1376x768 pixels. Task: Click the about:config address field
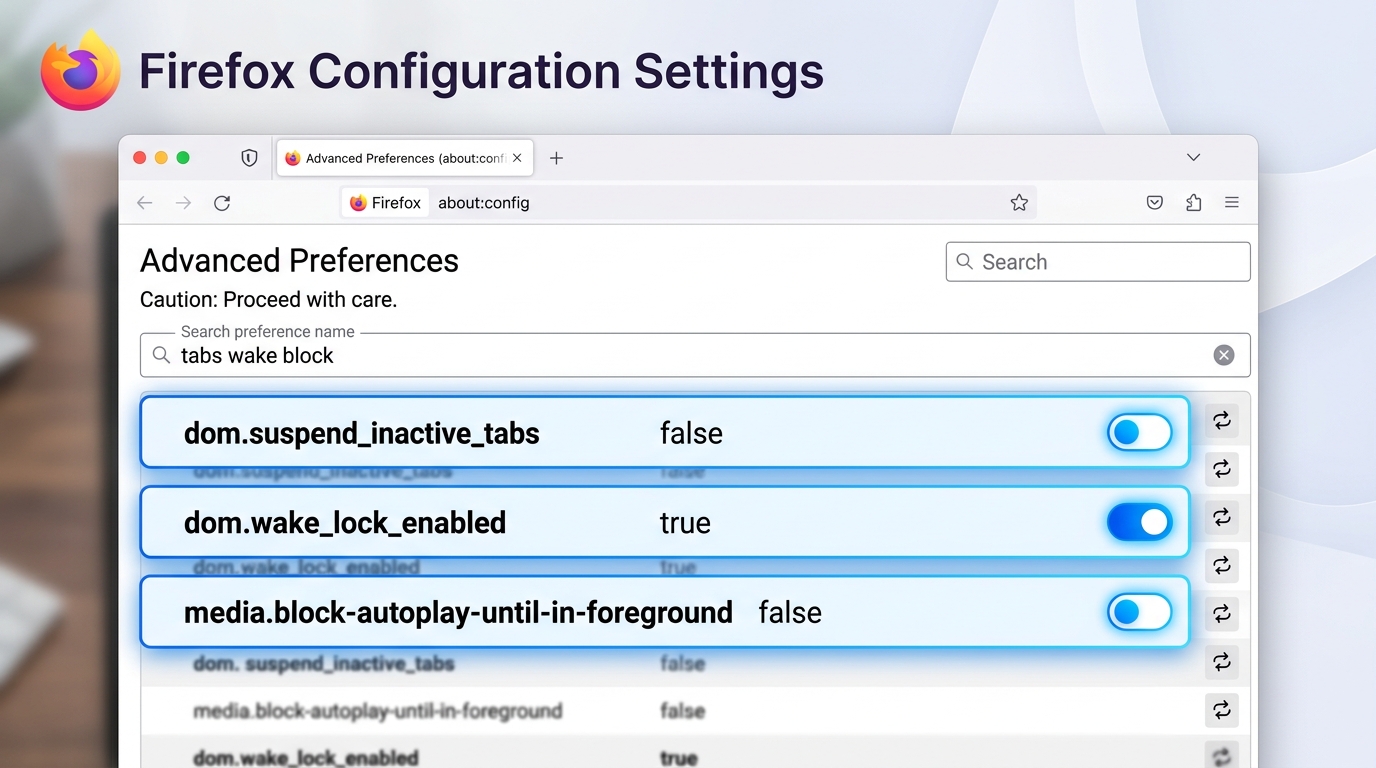(x=690, y=203)
